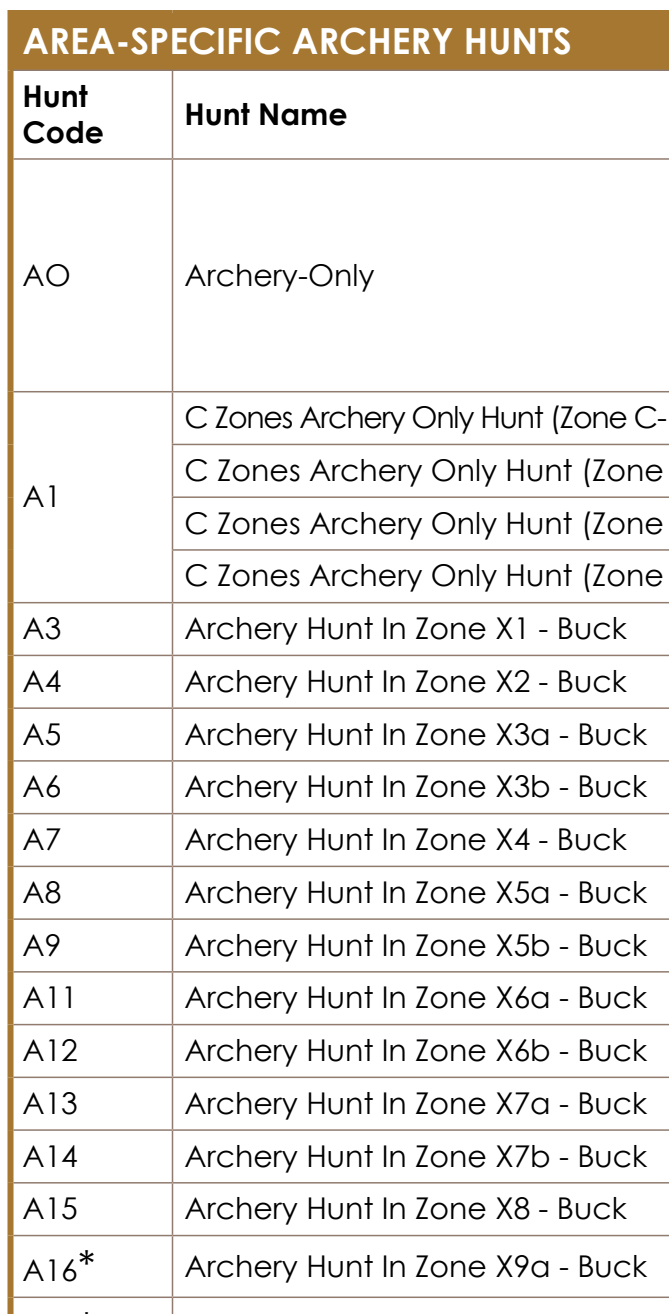
Task: Select Archery Hunt In Zone X5b - Buck
Action: click(x=416, y=945)
